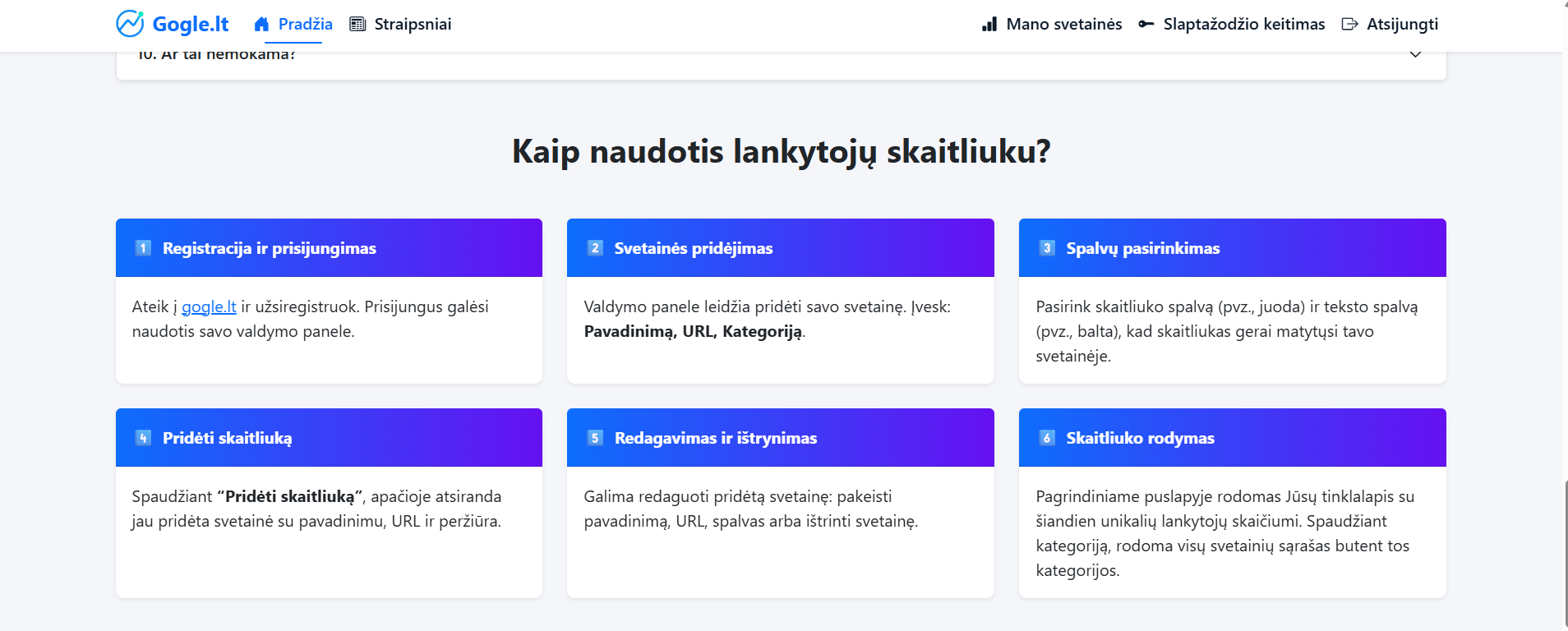Follow the gogle.lt hyperlink in step 1

coord(209,306)
